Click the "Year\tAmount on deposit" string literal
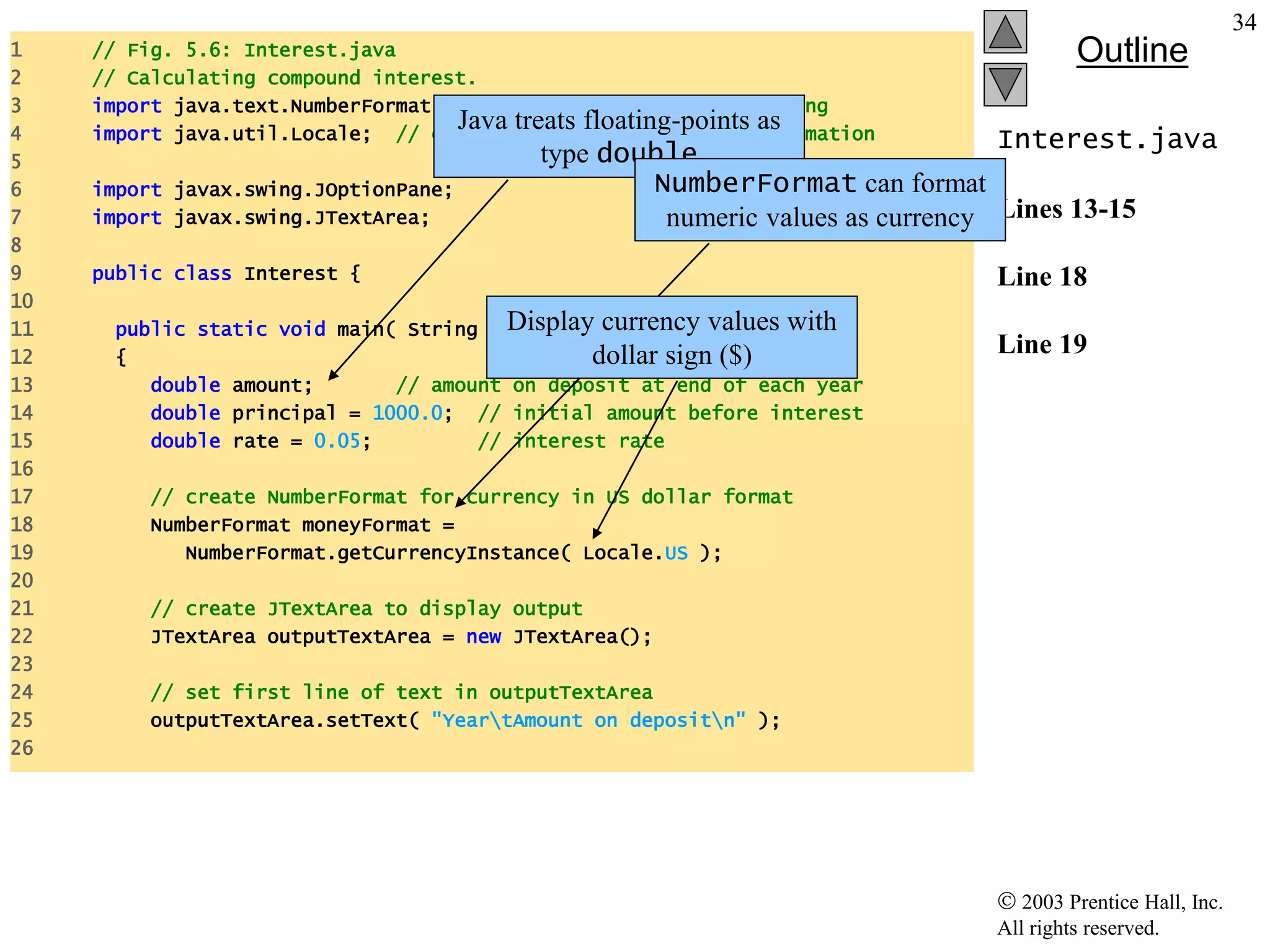Image resolution: width=1270 pixels, height=952 pixels. click(588, 720)
